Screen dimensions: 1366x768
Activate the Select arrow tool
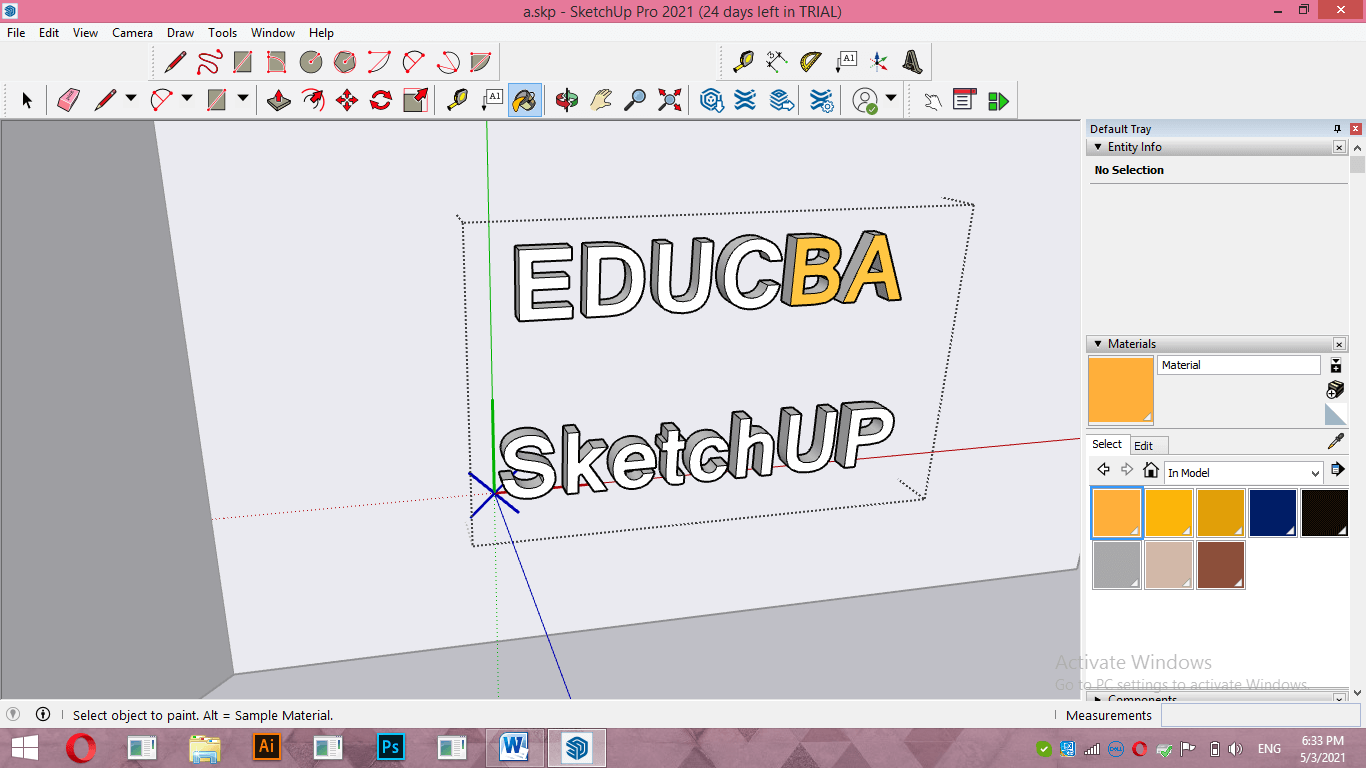tap(27, 100)
